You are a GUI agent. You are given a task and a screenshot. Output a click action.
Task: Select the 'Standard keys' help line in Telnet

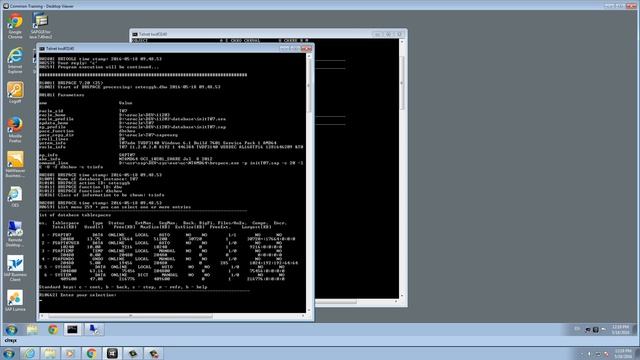point(123,287)
